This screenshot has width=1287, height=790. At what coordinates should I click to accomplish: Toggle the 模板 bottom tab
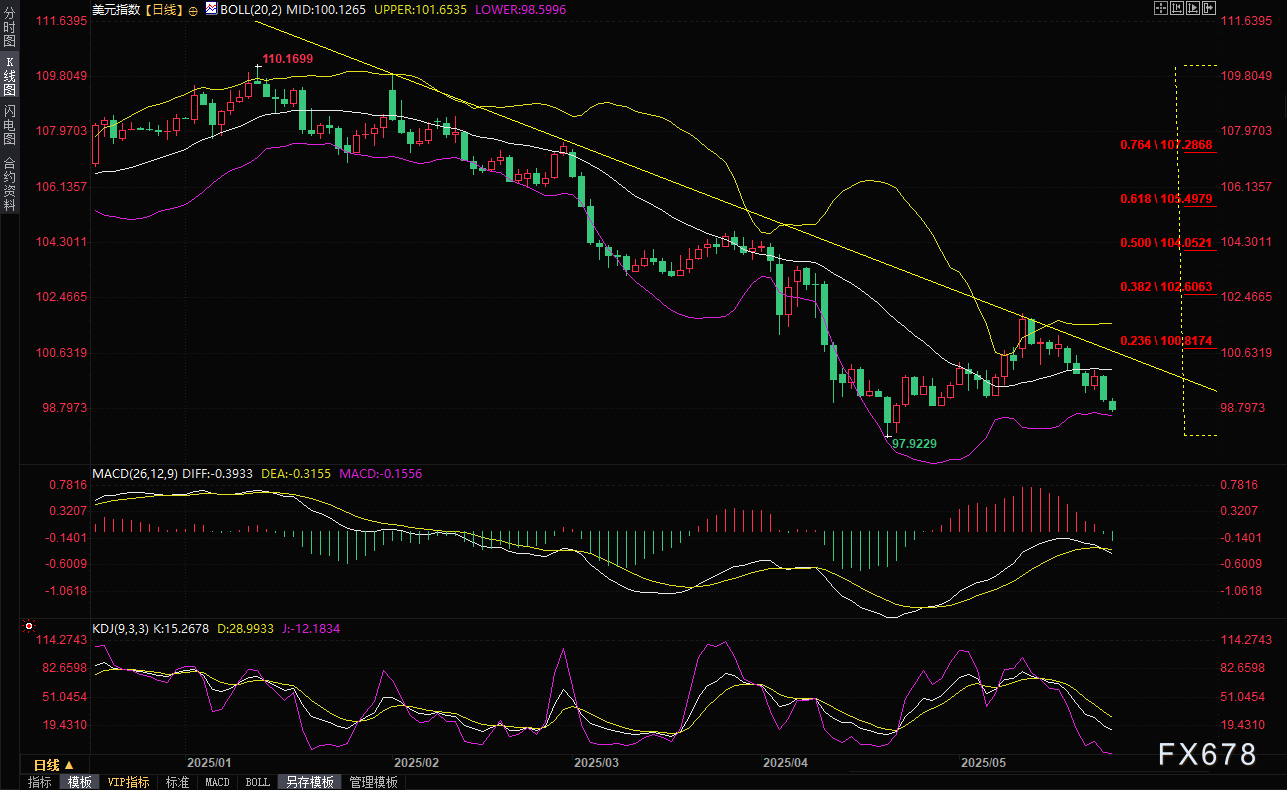pyautogui.click(x=79, y=782)
